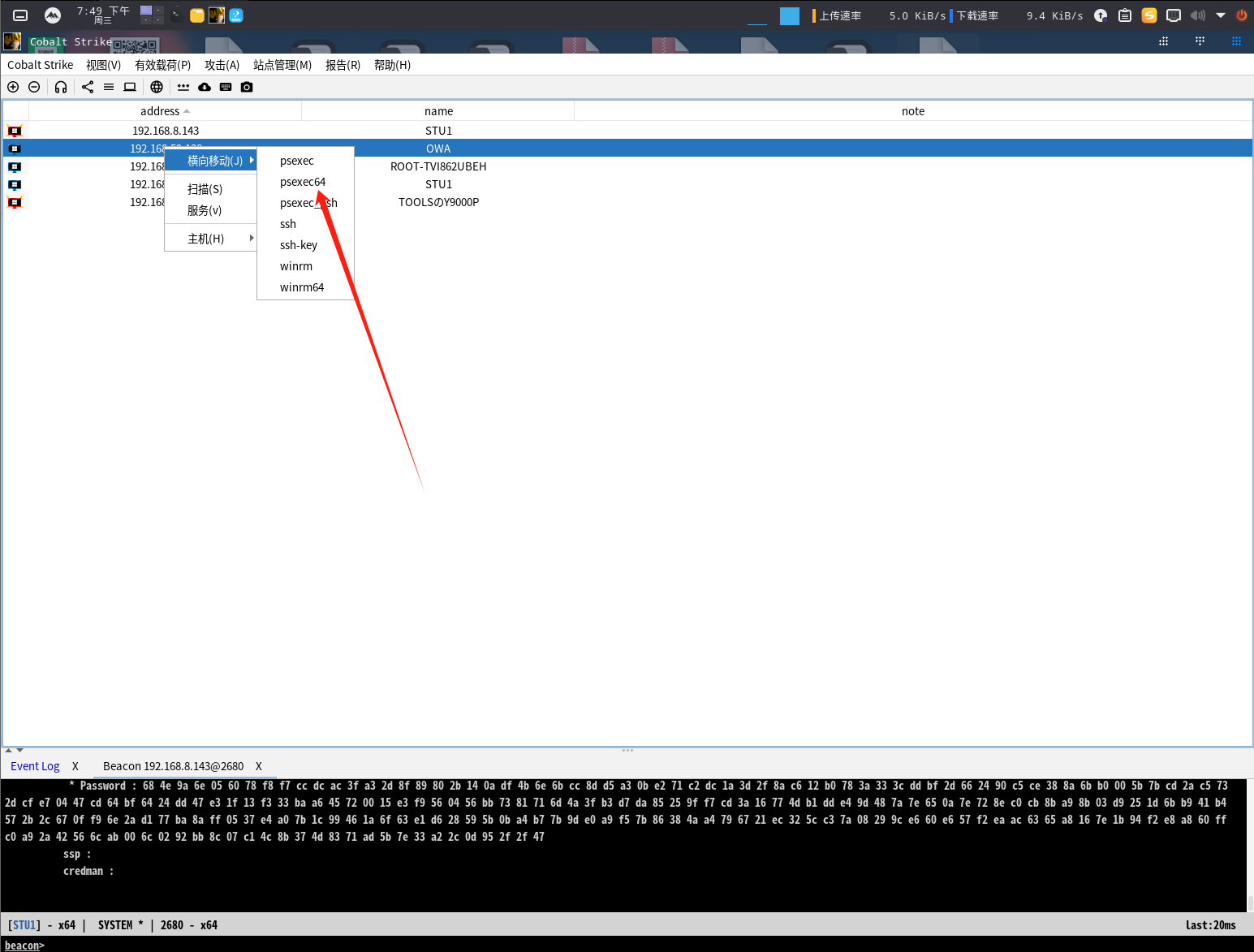Choose winrm submenu entry
The height and width of the screenshot is (952, 1254).
pyautogui.click(x=305, y=266)
